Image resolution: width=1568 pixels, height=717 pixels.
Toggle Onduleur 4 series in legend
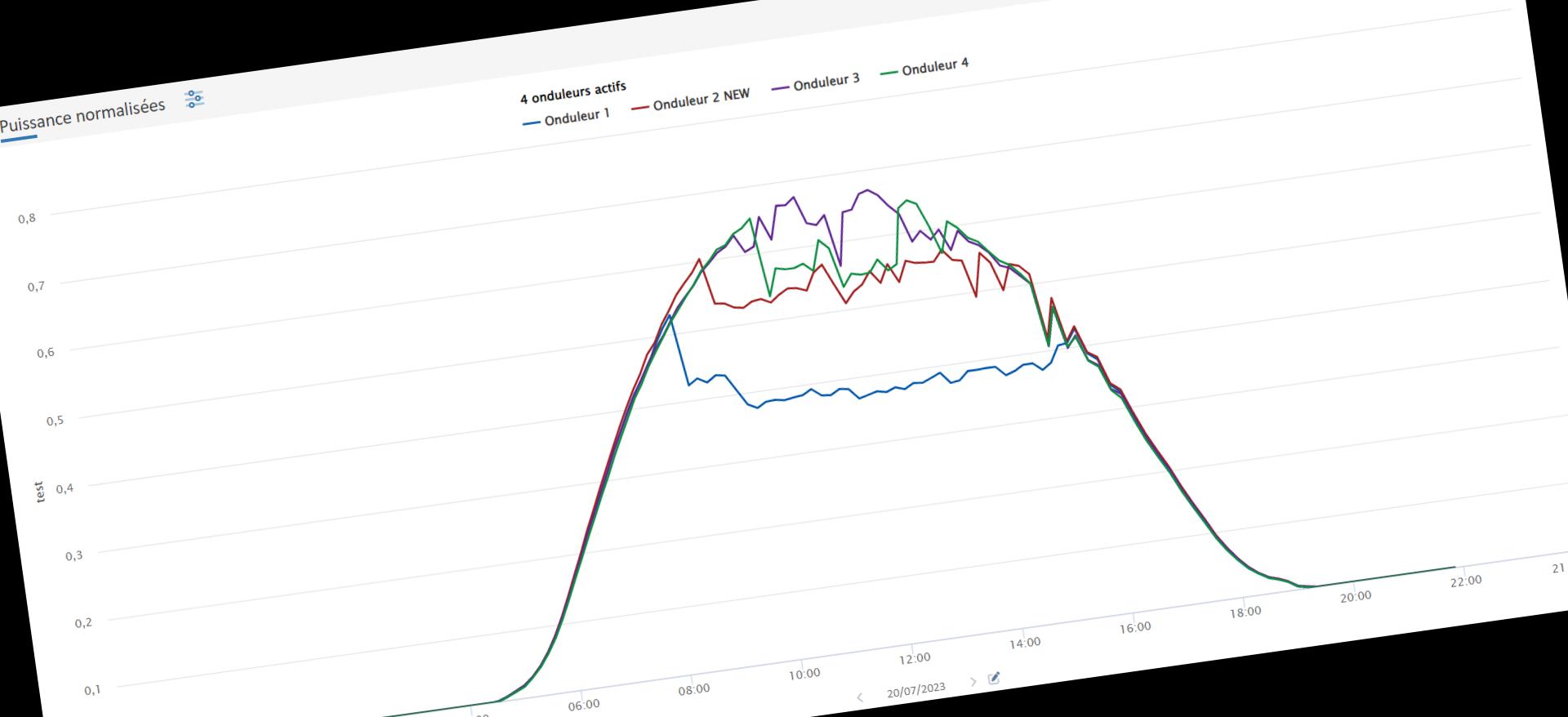pyautogui.click(x=924, y=68)
